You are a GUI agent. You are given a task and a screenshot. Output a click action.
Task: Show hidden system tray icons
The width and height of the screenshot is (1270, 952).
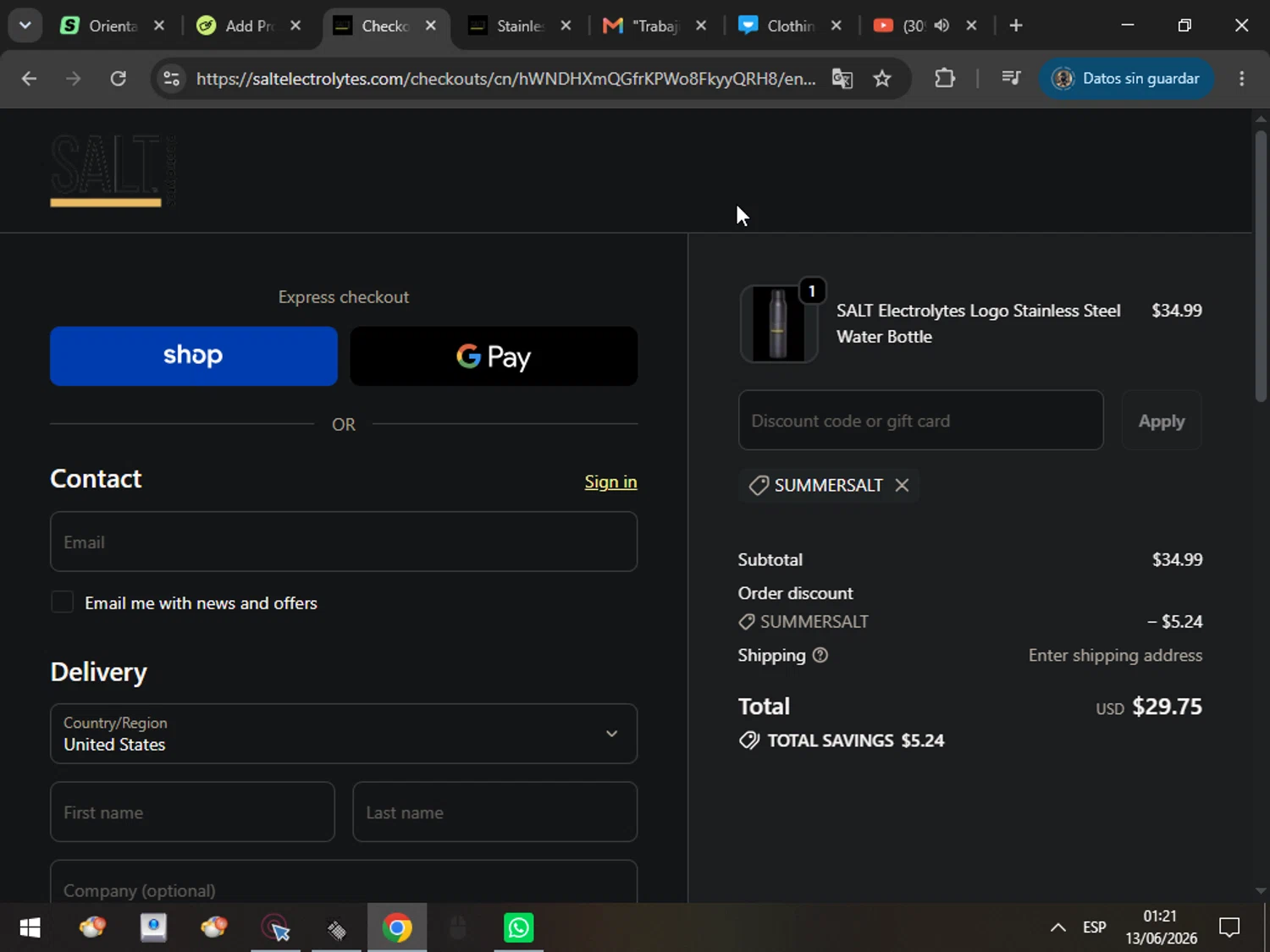tap(1057, 927)
